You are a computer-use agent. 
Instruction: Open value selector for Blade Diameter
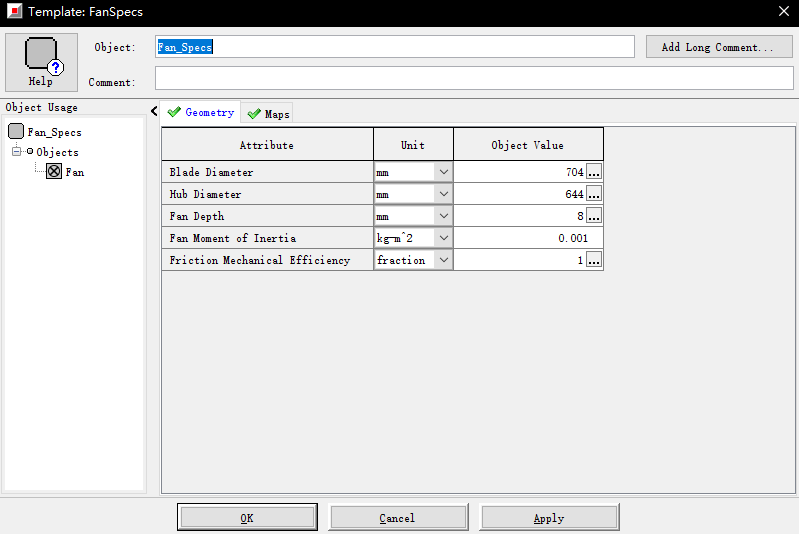(x=594, y=172)
